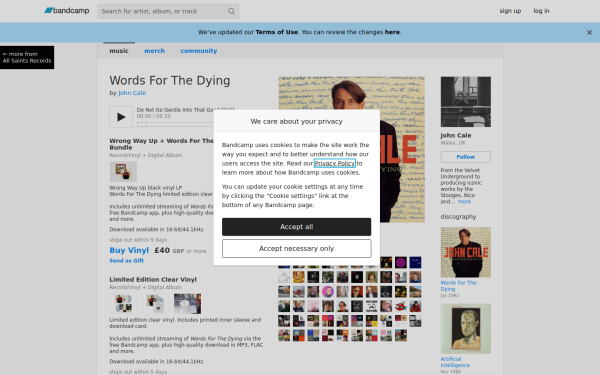Switch to the community tab
The height and width of the screenshot is (375, 600).
pyautogui.click(x=199, y=51)
